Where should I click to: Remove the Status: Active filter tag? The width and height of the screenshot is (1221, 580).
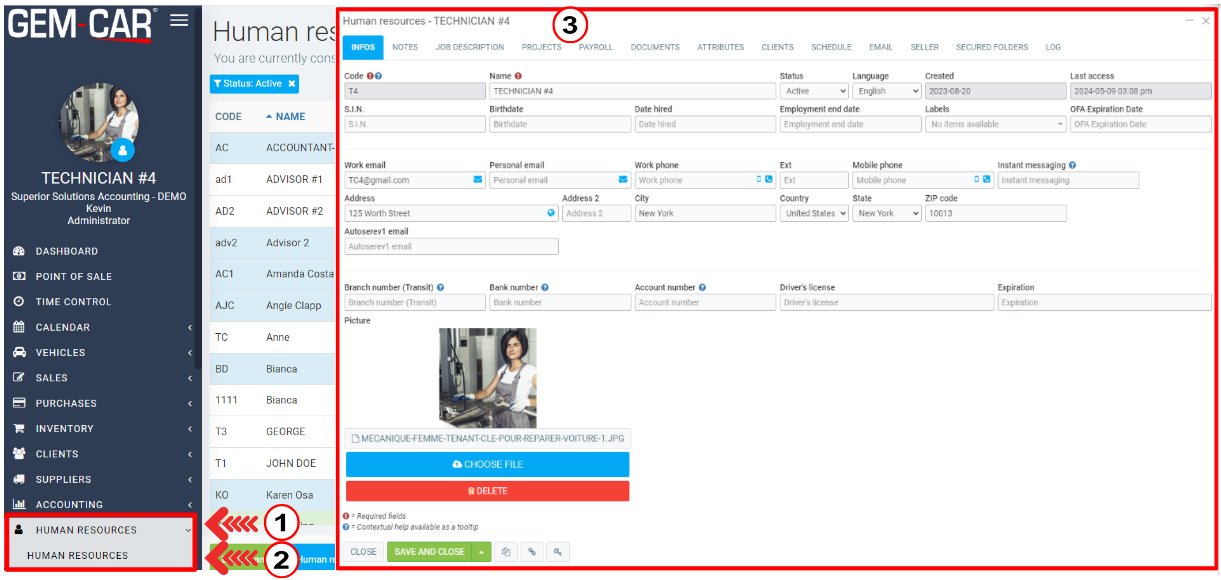point(292,84)
